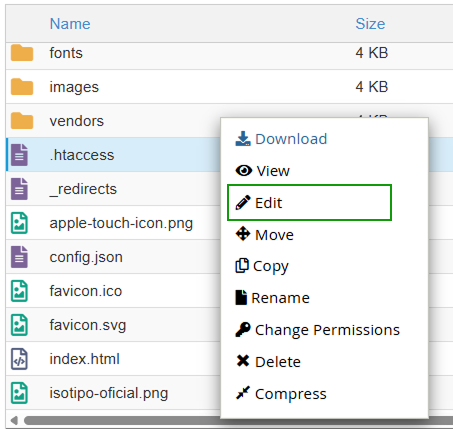
Task: Click the favicon.ico image icon
Action: (x=19, y=291)
